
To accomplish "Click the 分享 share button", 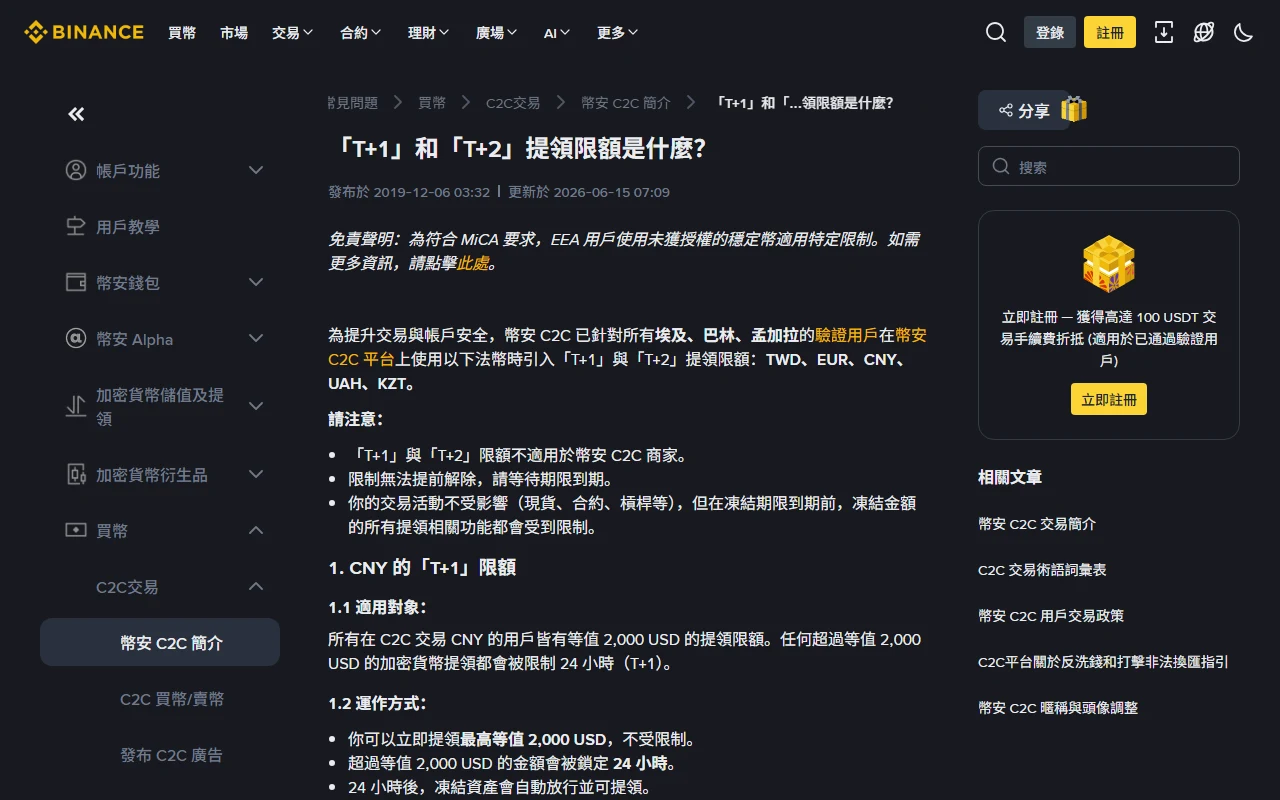I will tap(1024, 110).
